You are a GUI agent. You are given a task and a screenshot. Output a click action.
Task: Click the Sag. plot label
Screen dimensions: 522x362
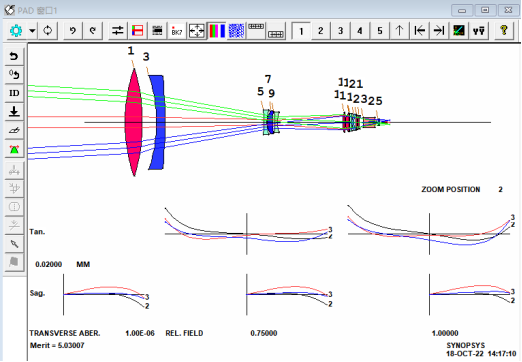37,293
